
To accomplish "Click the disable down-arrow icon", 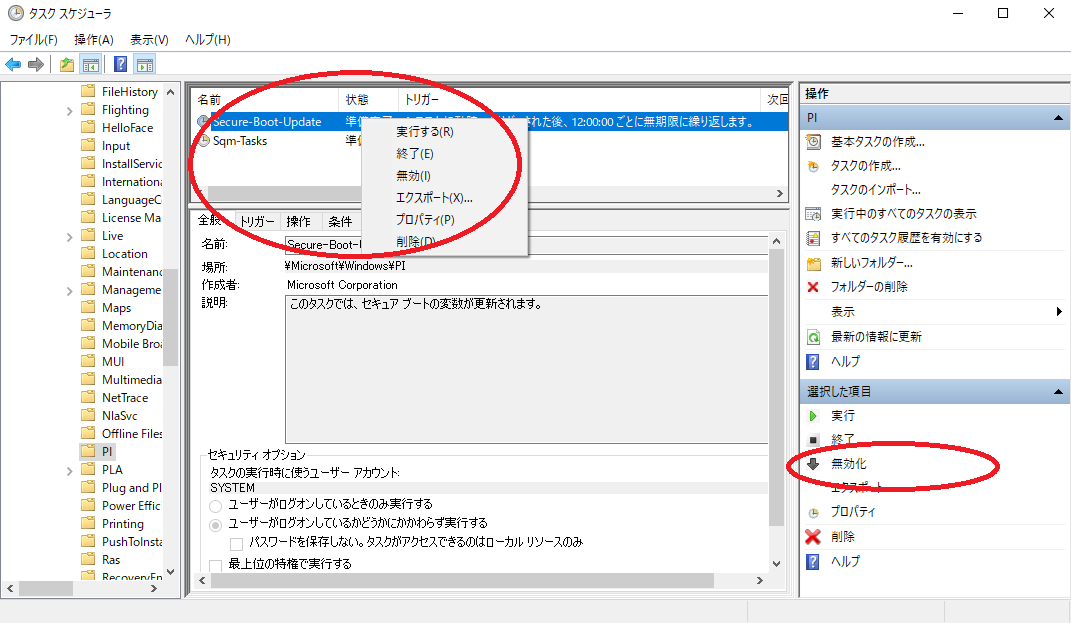I will [813, 464].
